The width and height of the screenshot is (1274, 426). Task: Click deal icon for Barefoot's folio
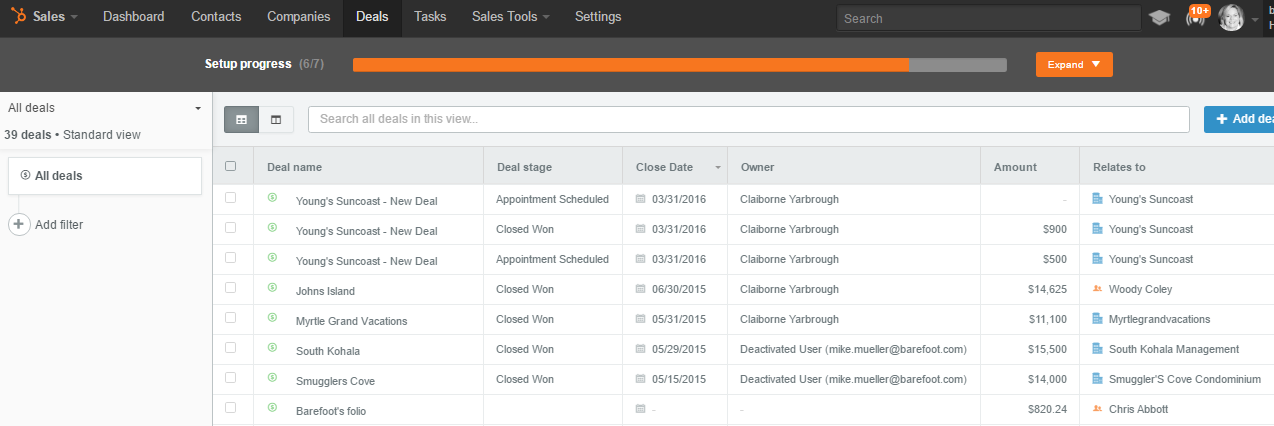tap(271, 408)
